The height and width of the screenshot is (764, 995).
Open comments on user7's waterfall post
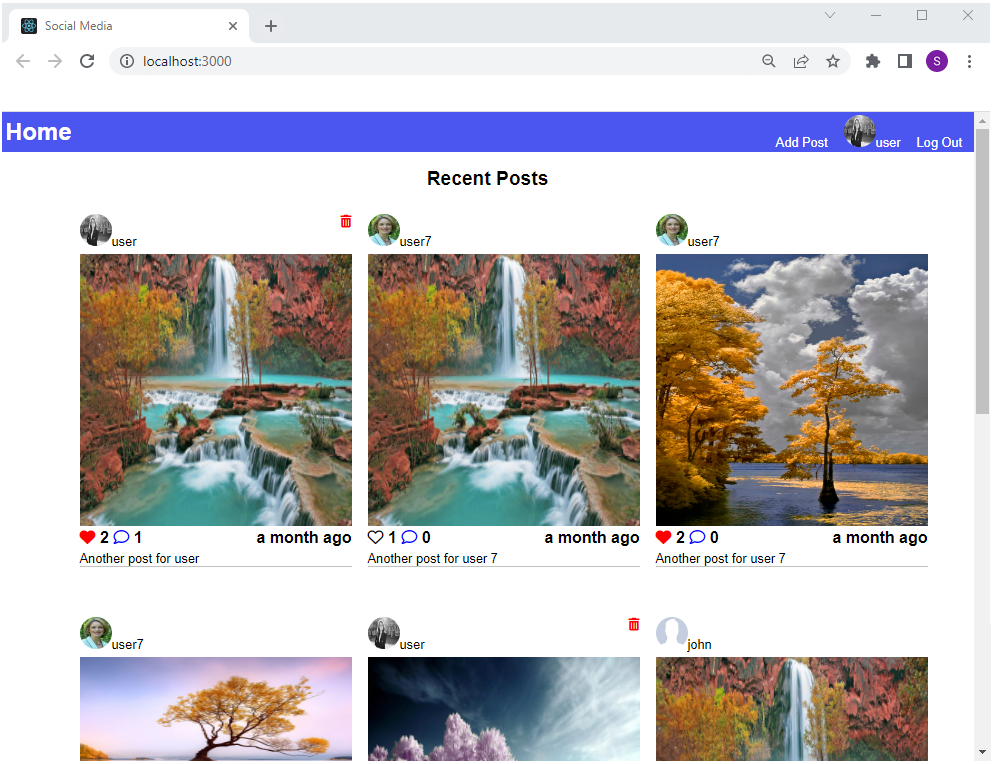[x=409, y=537]
